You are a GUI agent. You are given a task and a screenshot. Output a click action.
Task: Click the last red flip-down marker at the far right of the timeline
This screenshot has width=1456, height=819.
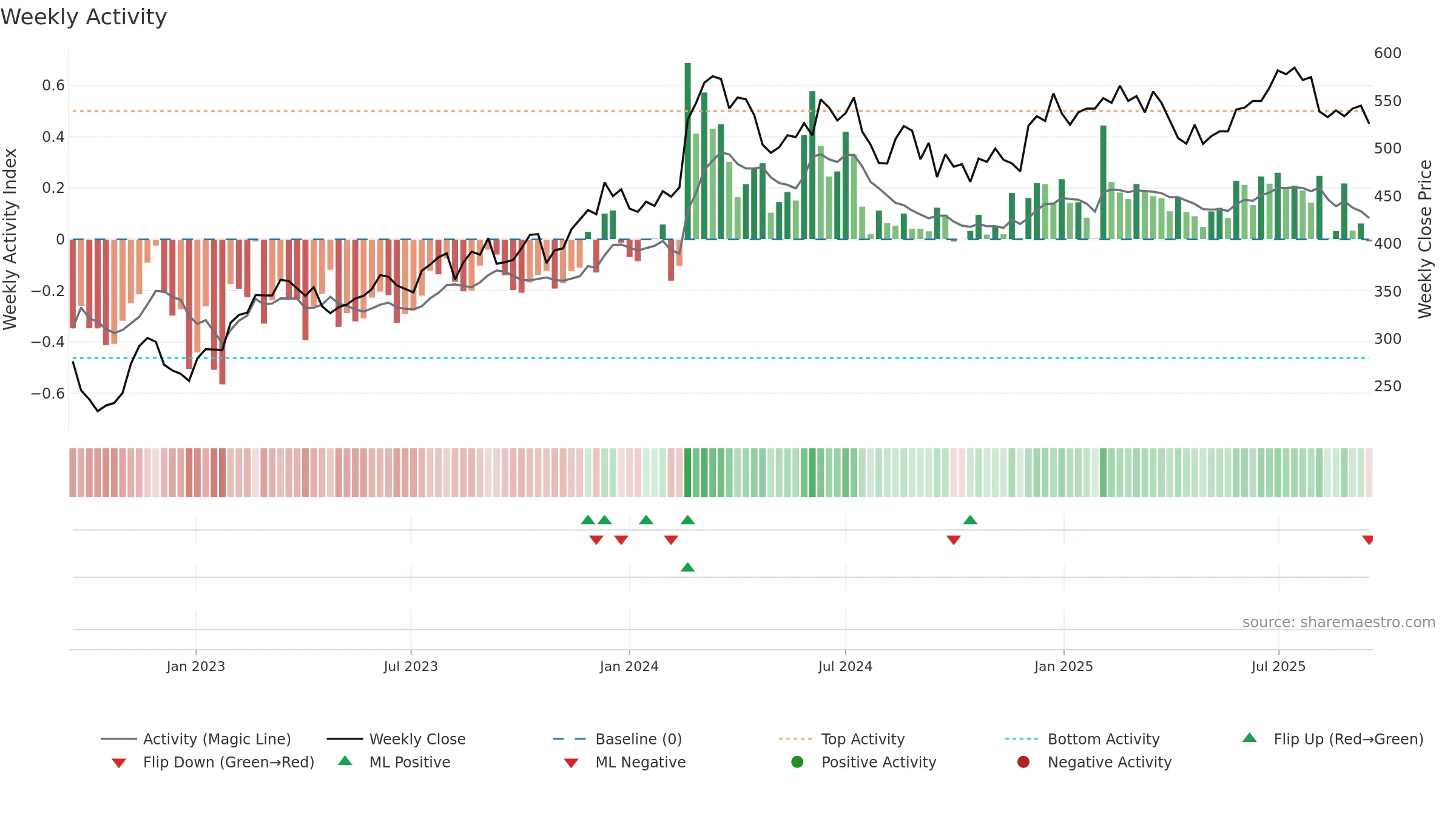(x=1367, y=539)
